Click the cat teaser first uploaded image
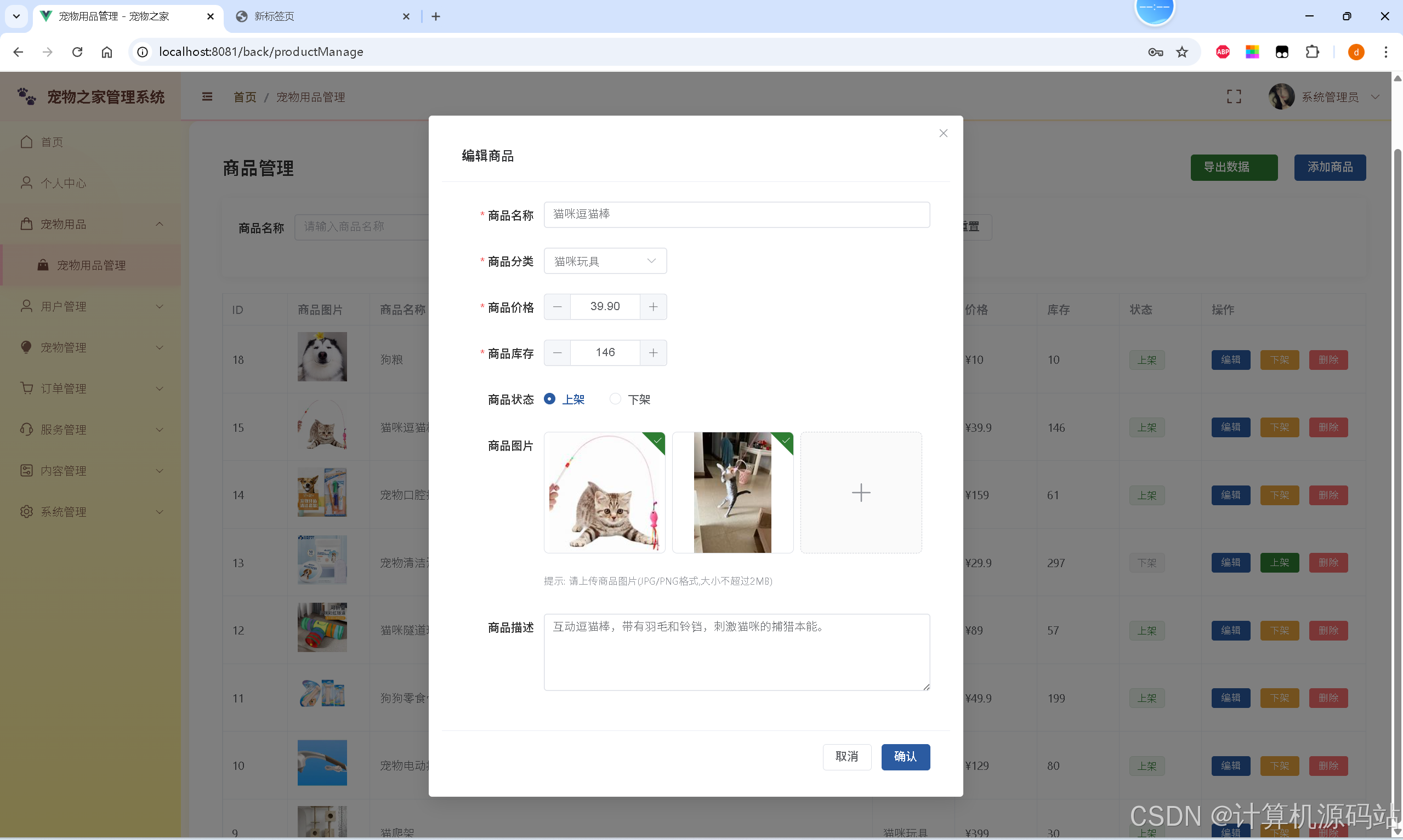 point(604,493)
